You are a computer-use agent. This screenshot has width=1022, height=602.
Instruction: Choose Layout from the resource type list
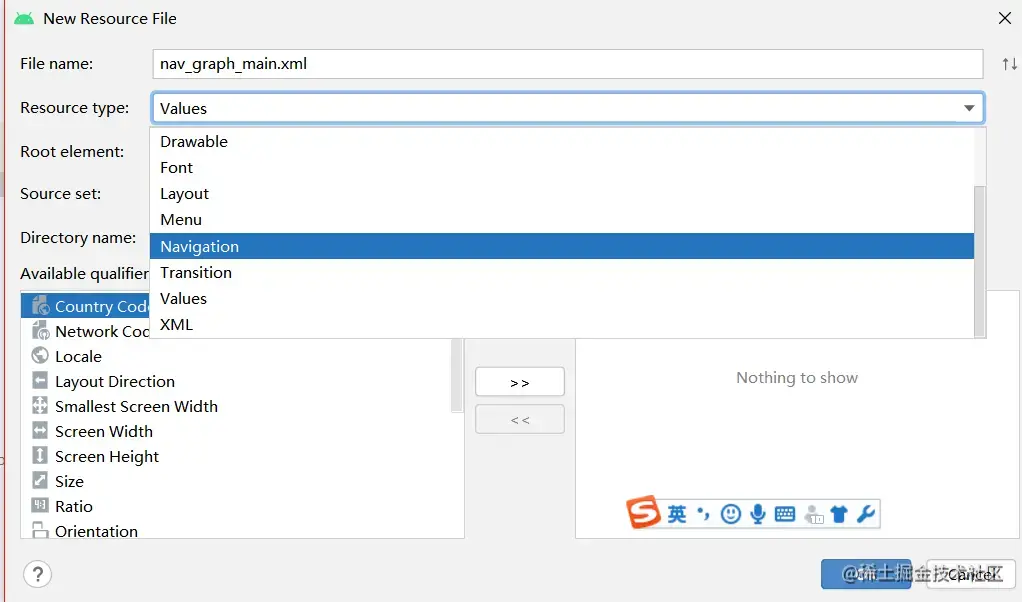coord(561,194)
